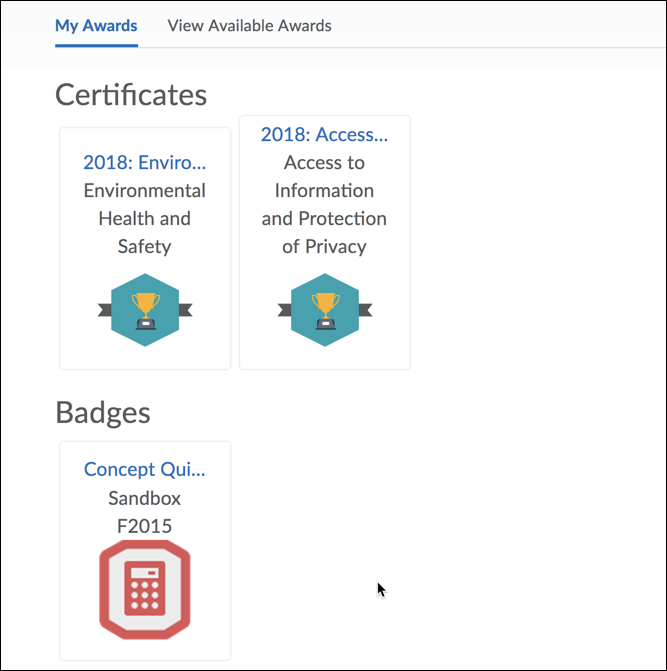Switch to the My Awards tab
Viewport: 667px width, 671px height.
click(x=96, y=25)
